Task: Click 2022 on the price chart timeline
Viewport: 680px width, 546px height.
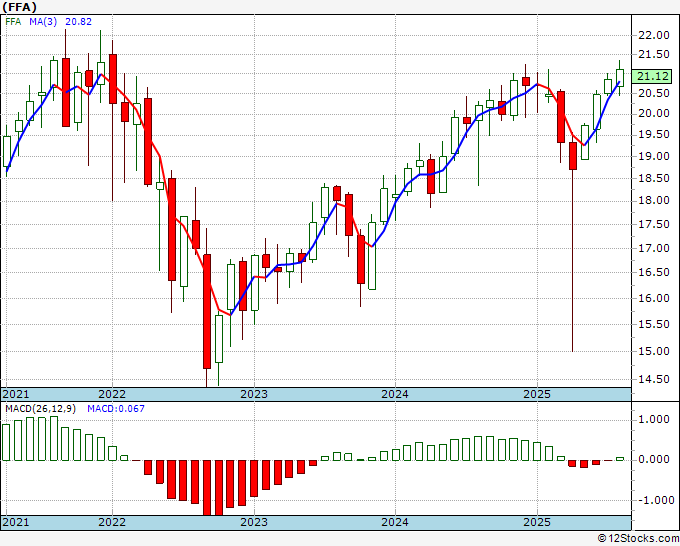Action: [112, 394]
